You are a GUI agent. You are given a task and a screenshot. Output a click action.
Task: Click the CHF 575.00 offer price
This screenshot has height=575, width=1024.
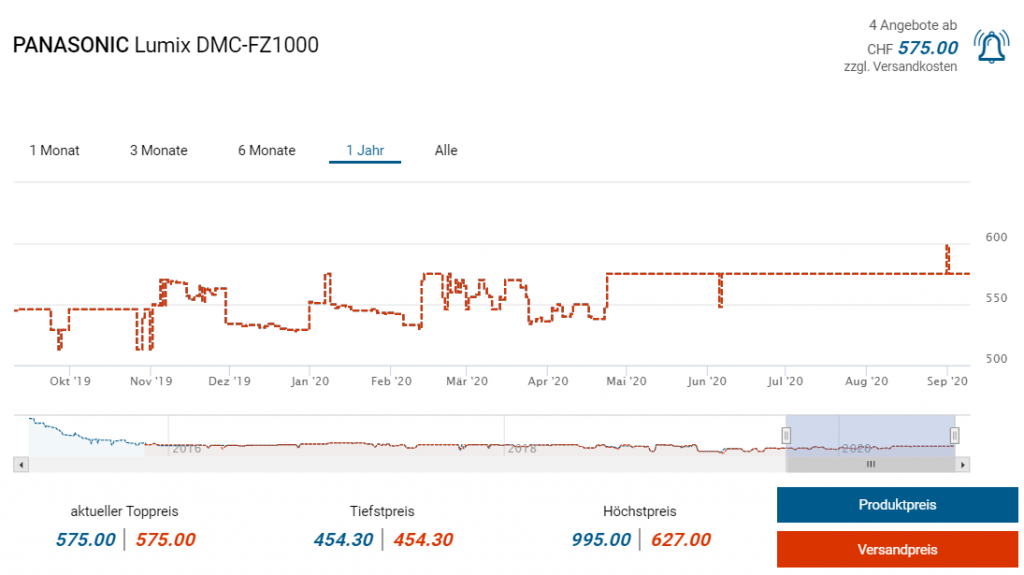[x=927, y=48]
